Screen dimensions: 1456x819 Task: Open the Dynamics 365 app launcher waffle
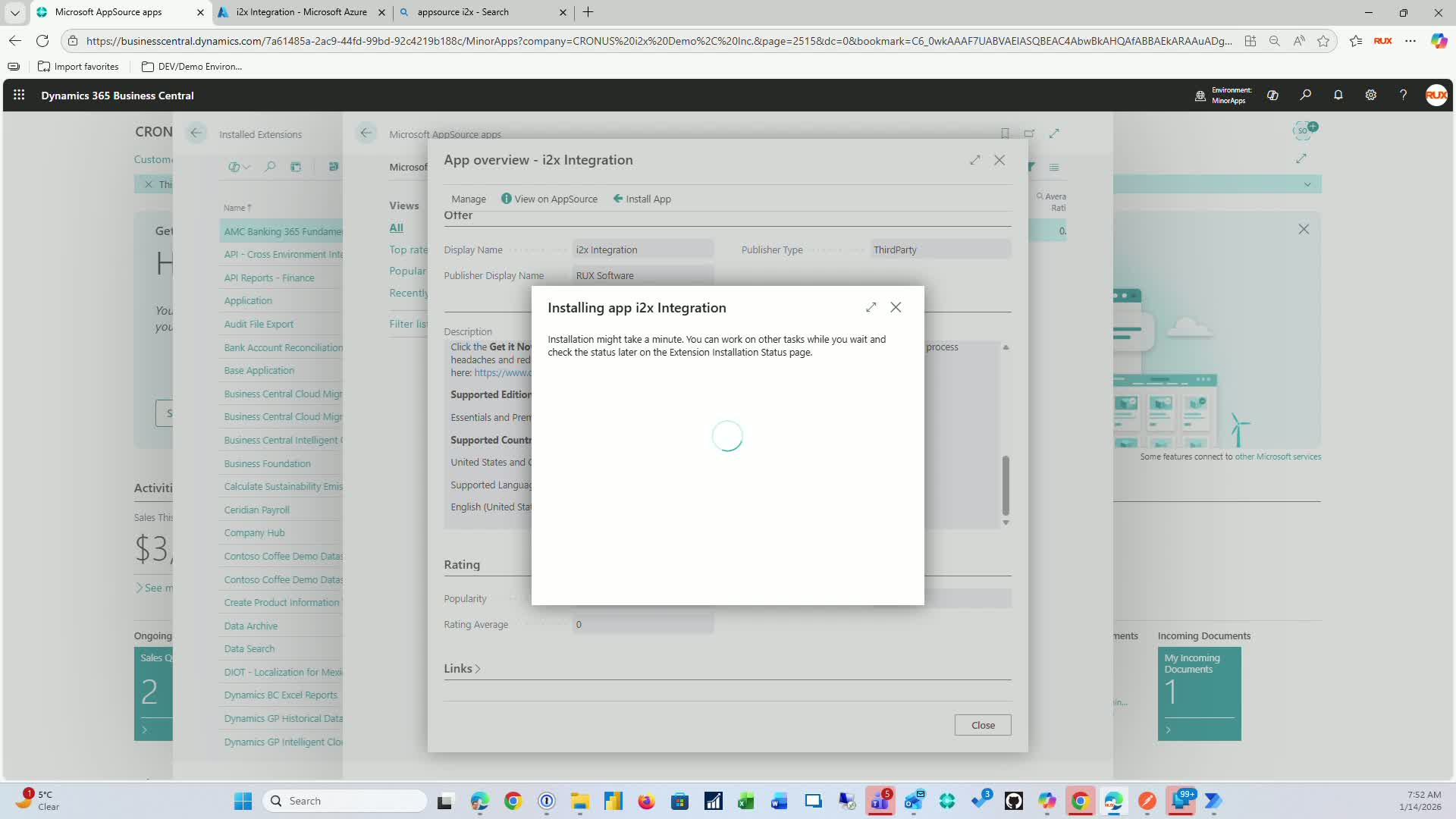(x=19, y=96)
